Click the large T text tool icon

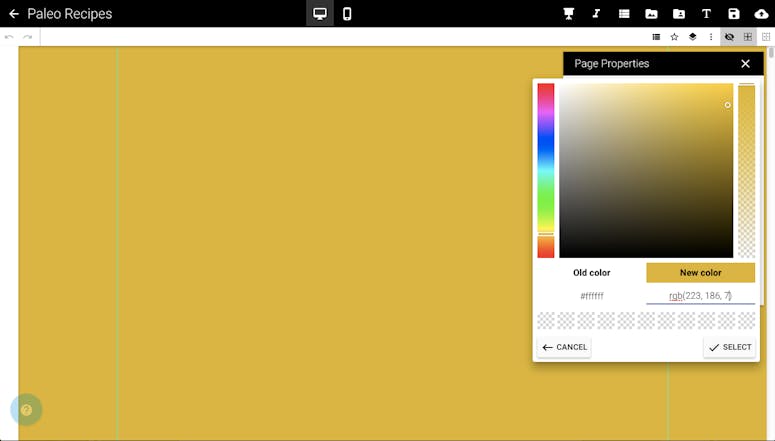pos(706,14)
